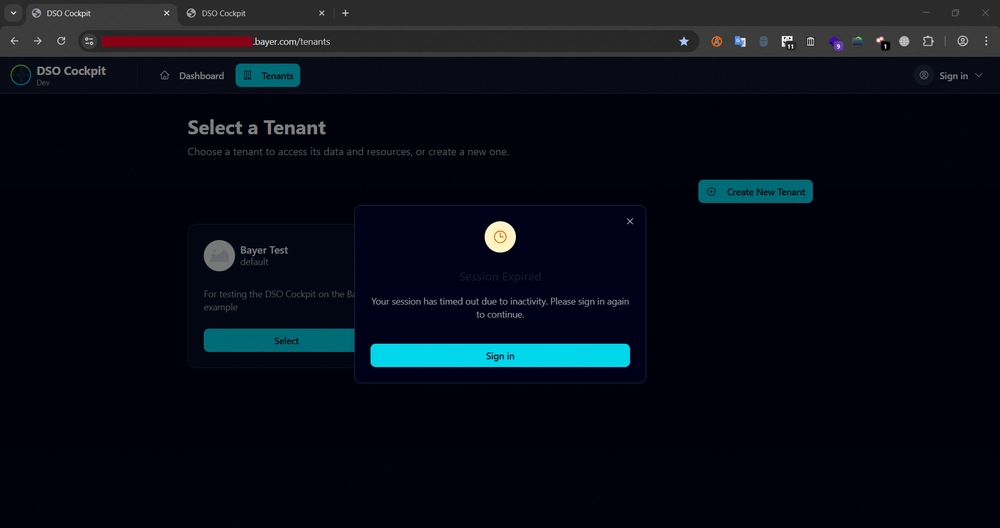Click the building icon in Tenants tab
The image size is (1000, 528).
click(x=248, y=75)
